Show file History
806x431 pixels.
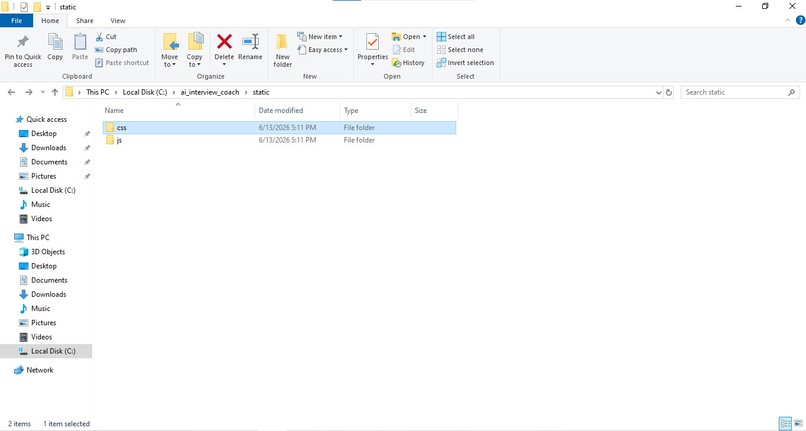point(408,63)
